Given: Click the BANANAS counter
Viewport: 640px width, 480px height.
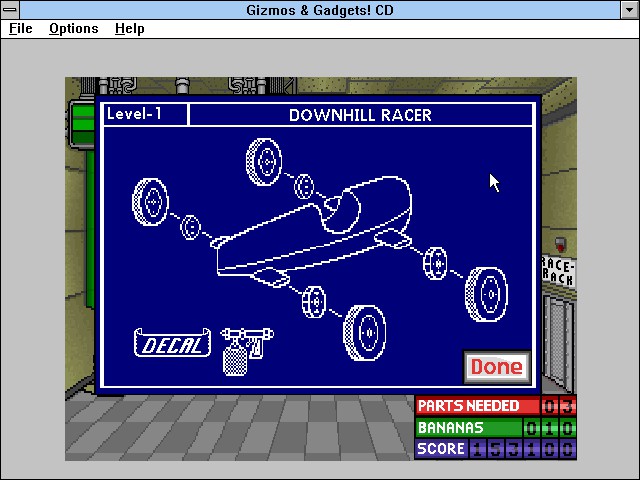Looking at the screenshot, I should click(x=496, y=428).
